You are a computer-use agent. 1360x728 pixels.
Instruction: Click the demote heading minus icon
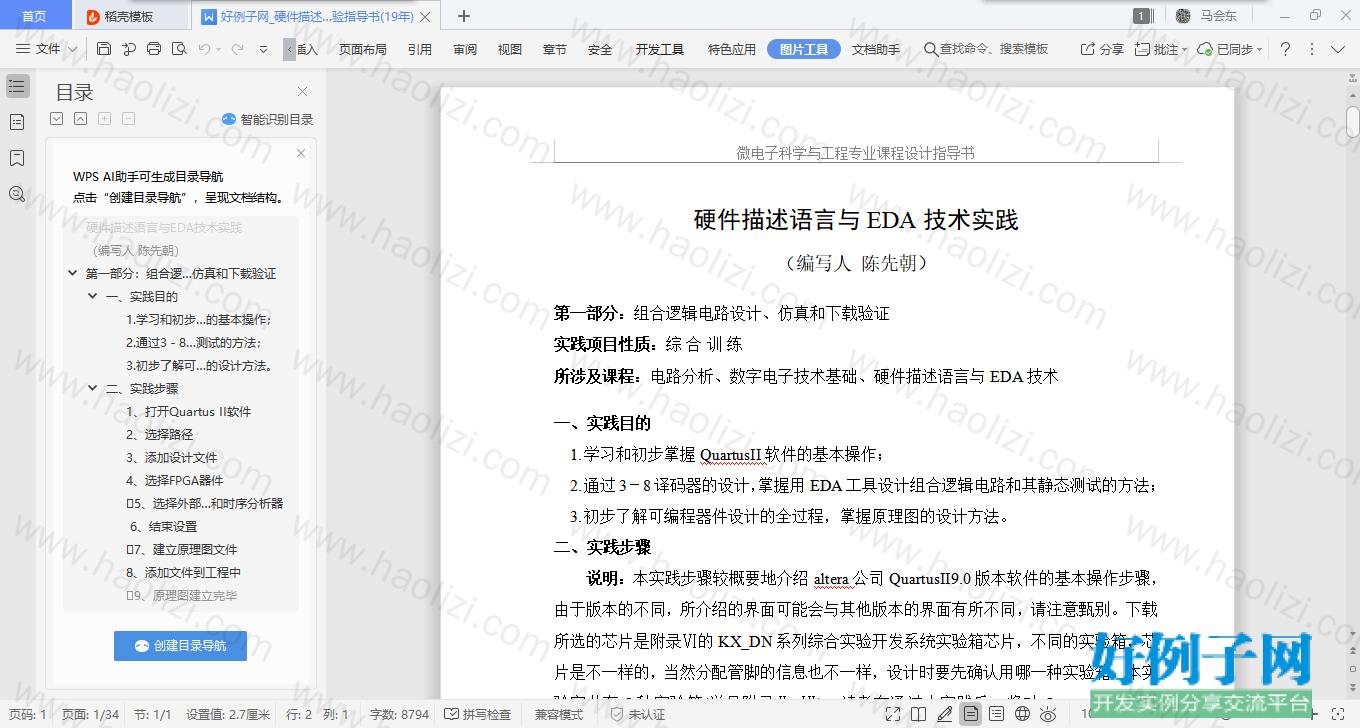(x=128, y=119)
